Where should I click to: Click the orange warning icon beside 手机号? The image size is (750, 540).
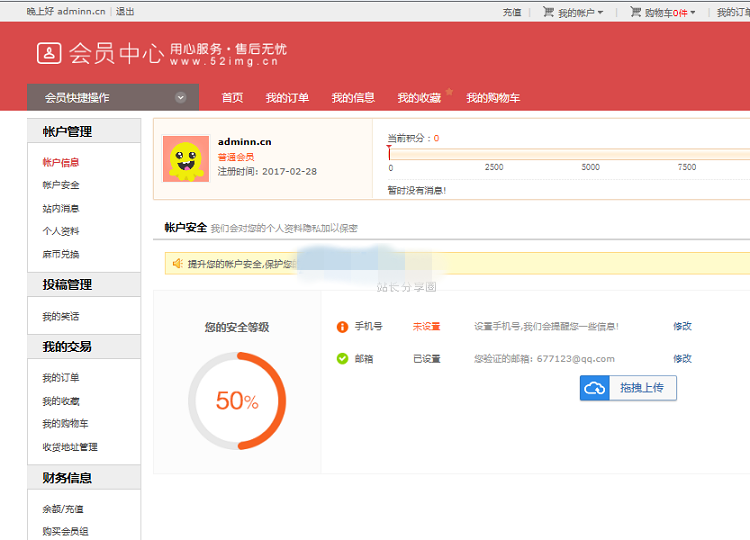coord(342,327)
